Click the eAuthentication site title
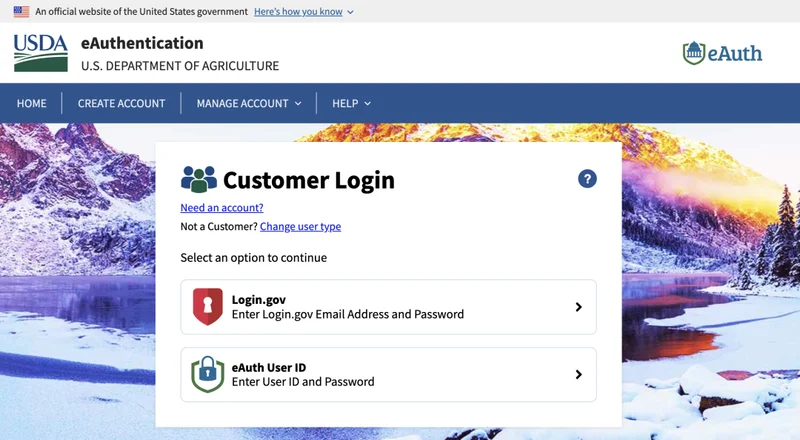The width and height of the screenshot is (800, 440). [142, 44]
